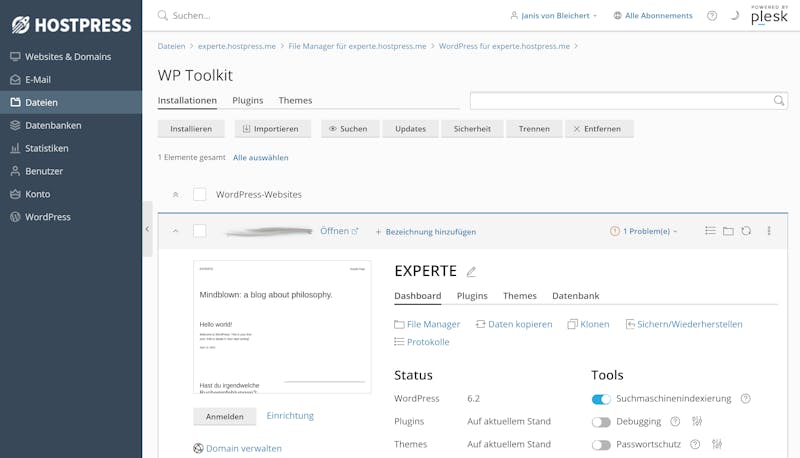
Task: Click Alle auswählen link
Action: pos(261,158)
